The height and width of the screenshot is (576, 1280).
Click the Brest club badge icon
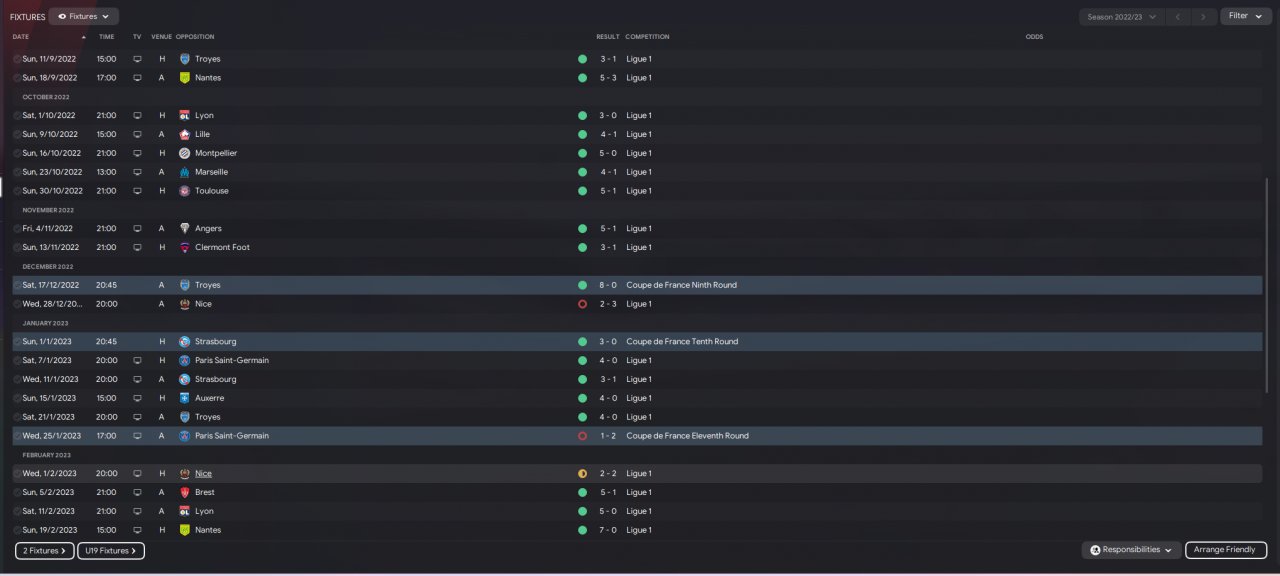(185, 492)
